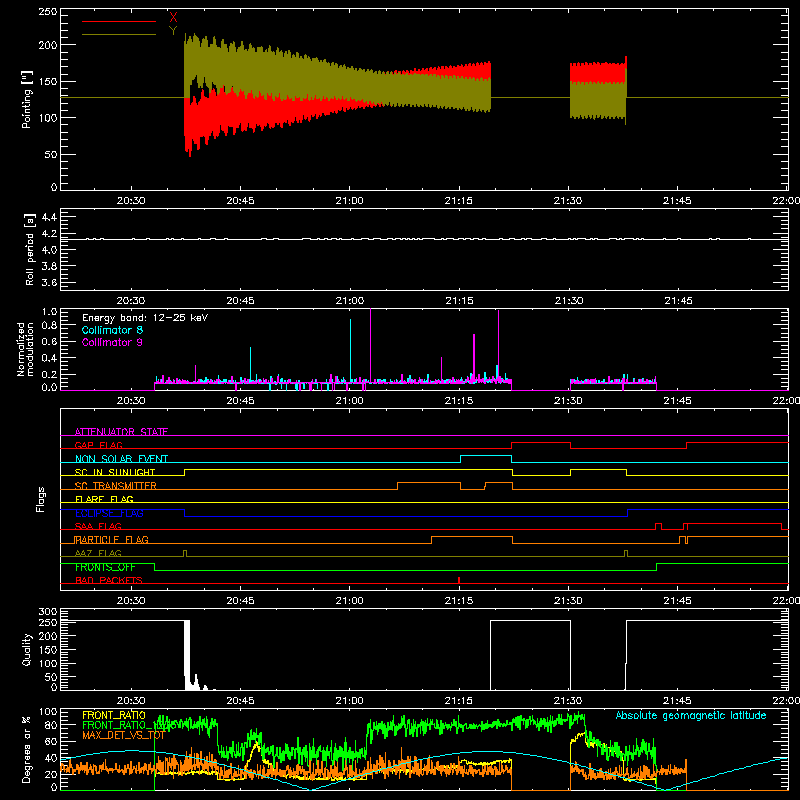Click 200 tick on Pointing axis
The height and width of the screenshot is (800, 800).
coord(48,45)
